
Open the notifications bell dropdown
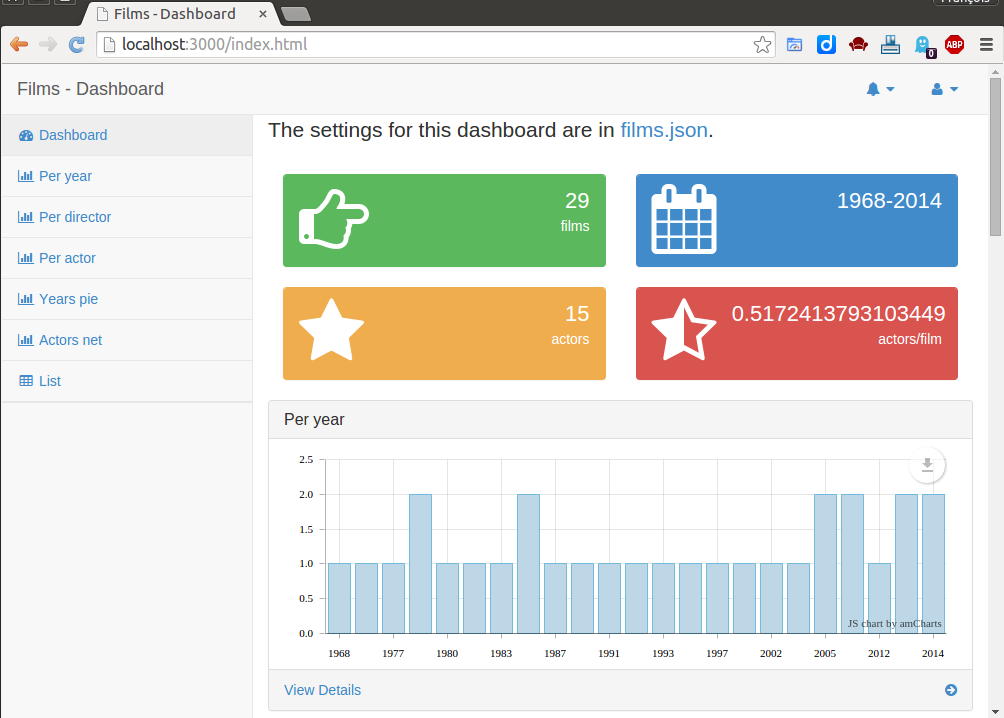[x=880, y=89]
